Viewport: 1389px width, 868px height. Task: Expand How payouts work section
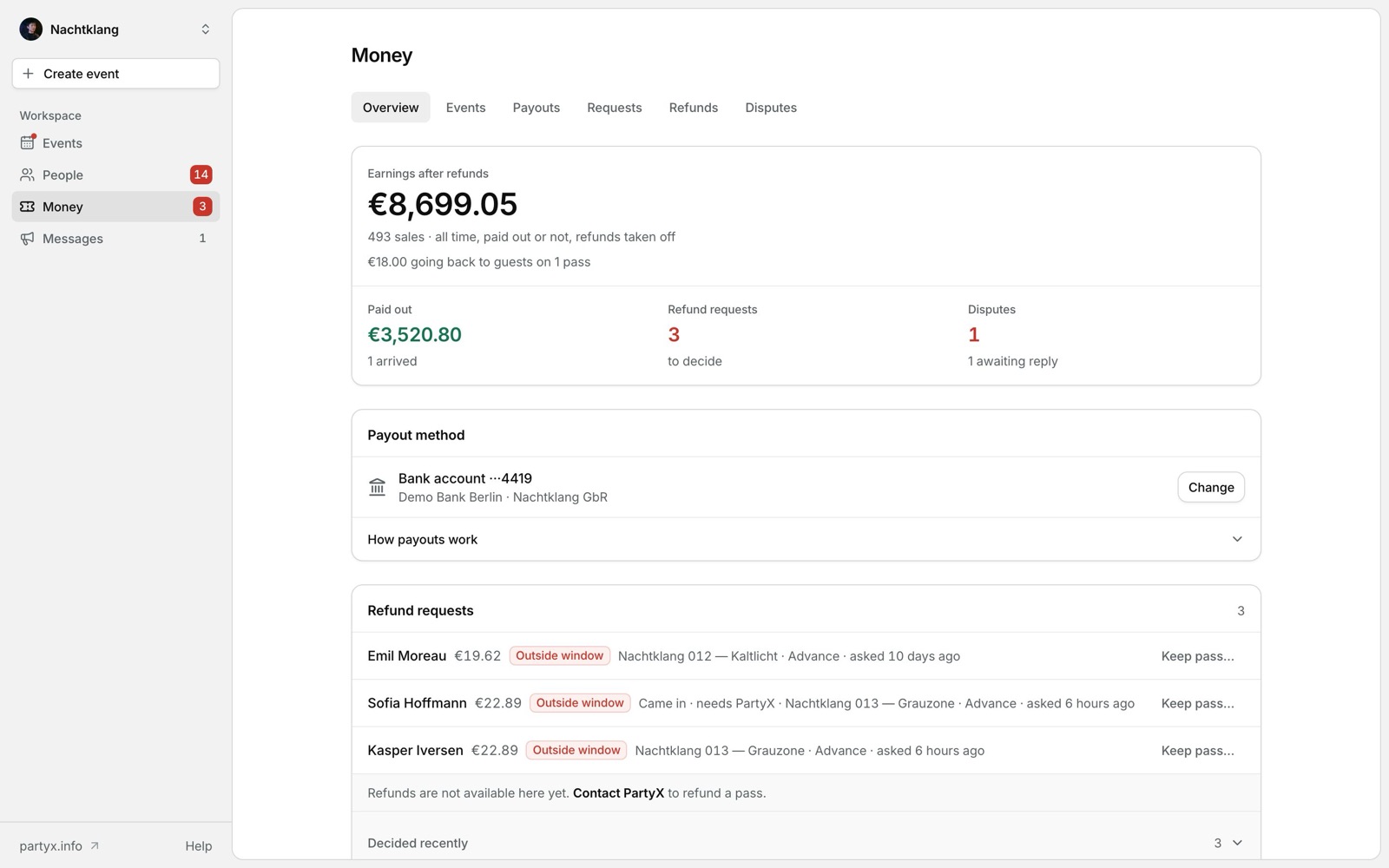tap(806, 539)
